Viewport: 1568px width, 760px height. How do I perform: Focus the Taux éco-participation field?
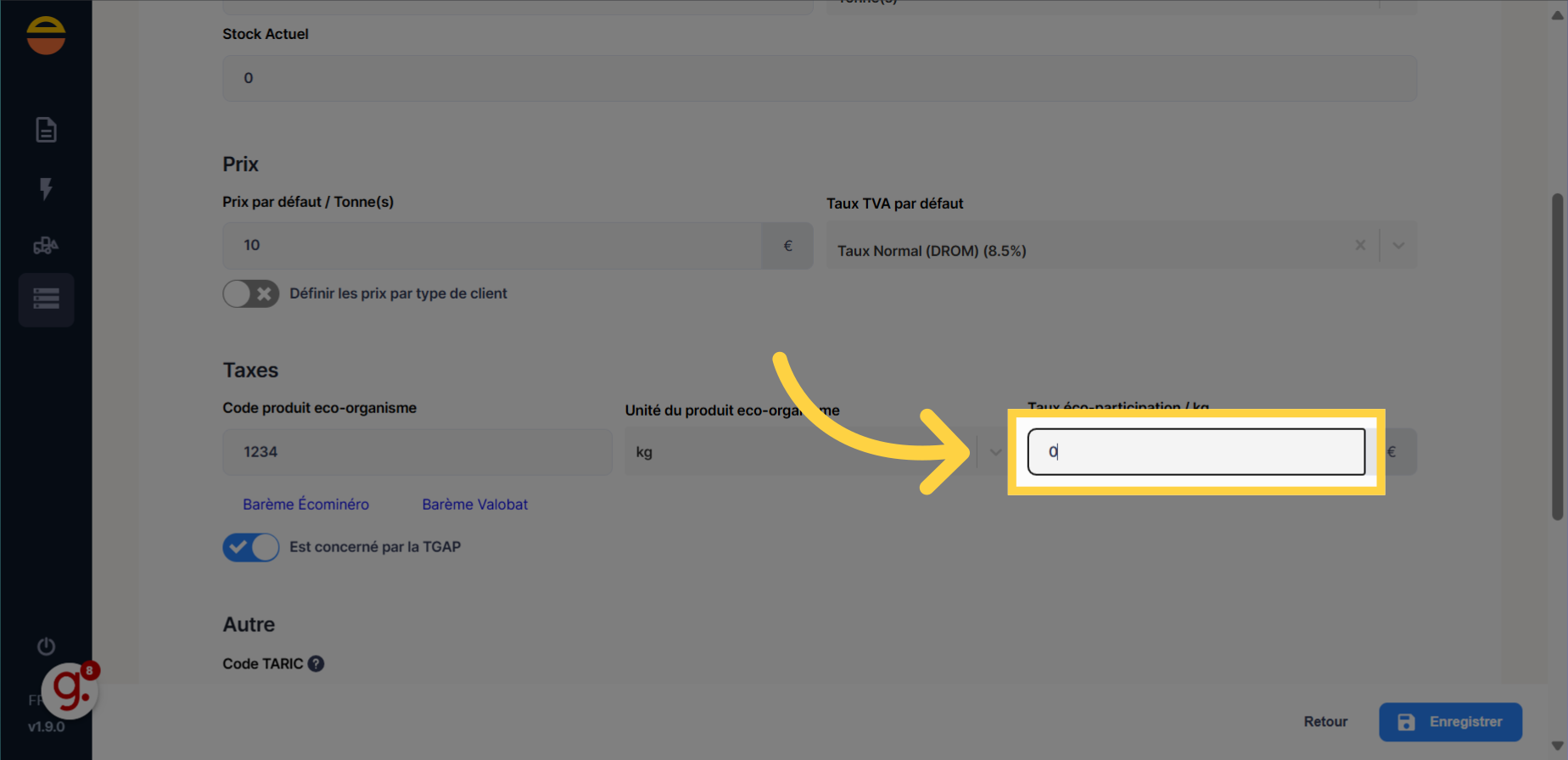[x=1196, y=451]
